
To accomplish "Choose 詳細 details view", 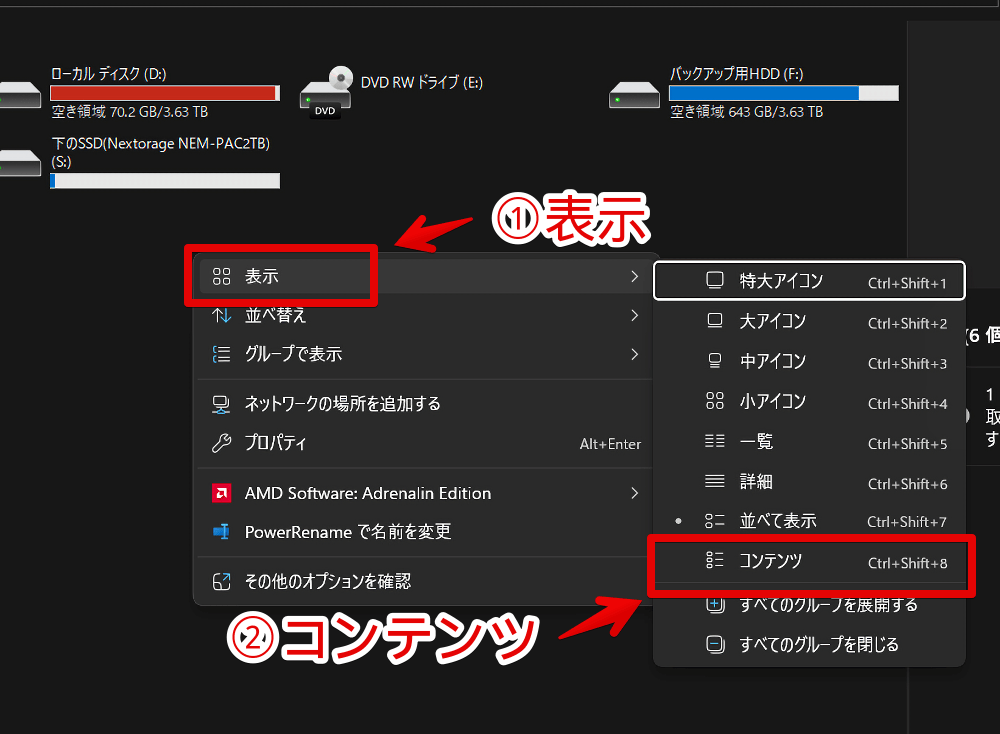I will point(755,481).
